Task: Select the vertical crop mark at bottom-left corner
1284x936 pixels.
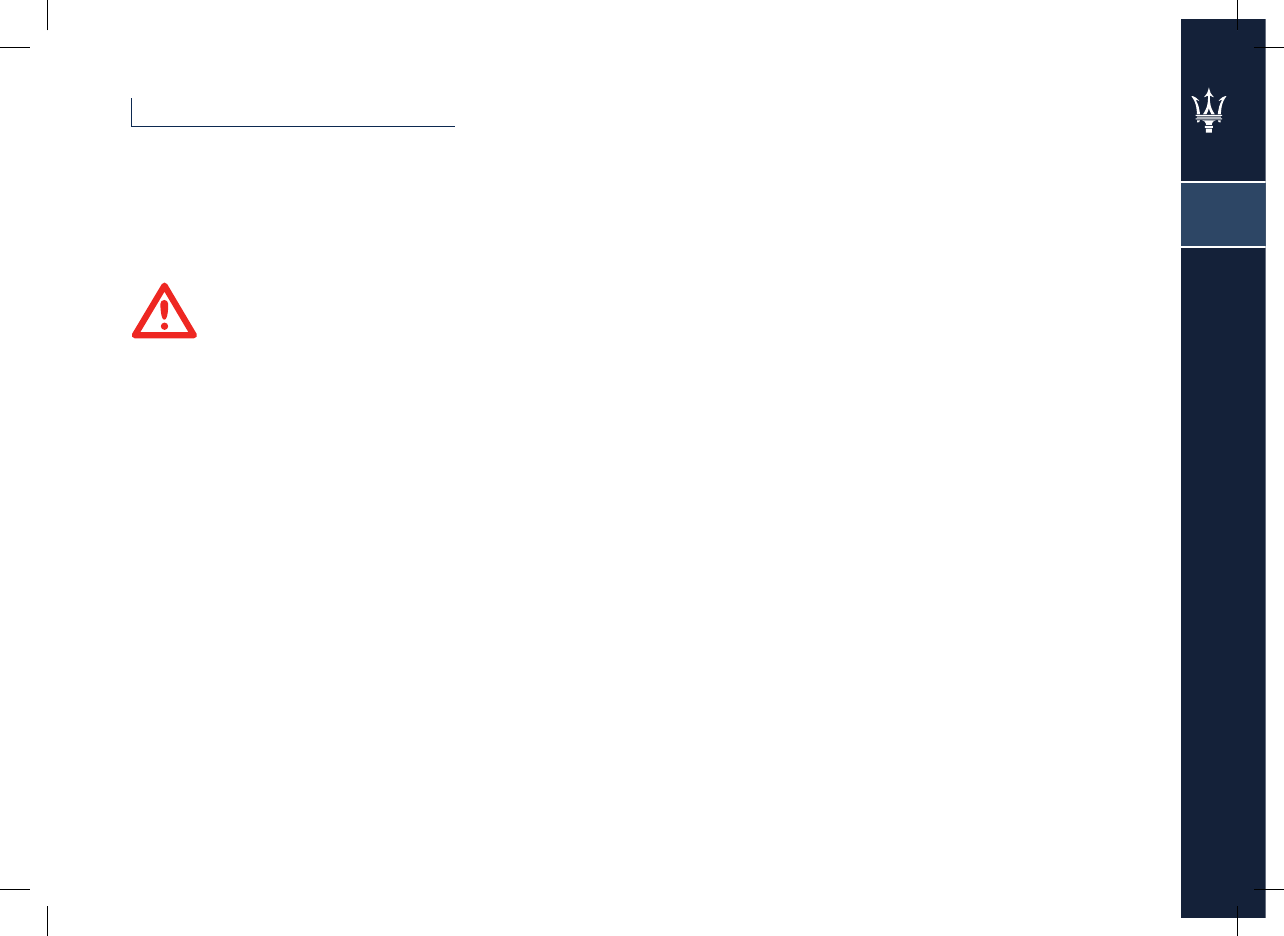Action: 48,921
